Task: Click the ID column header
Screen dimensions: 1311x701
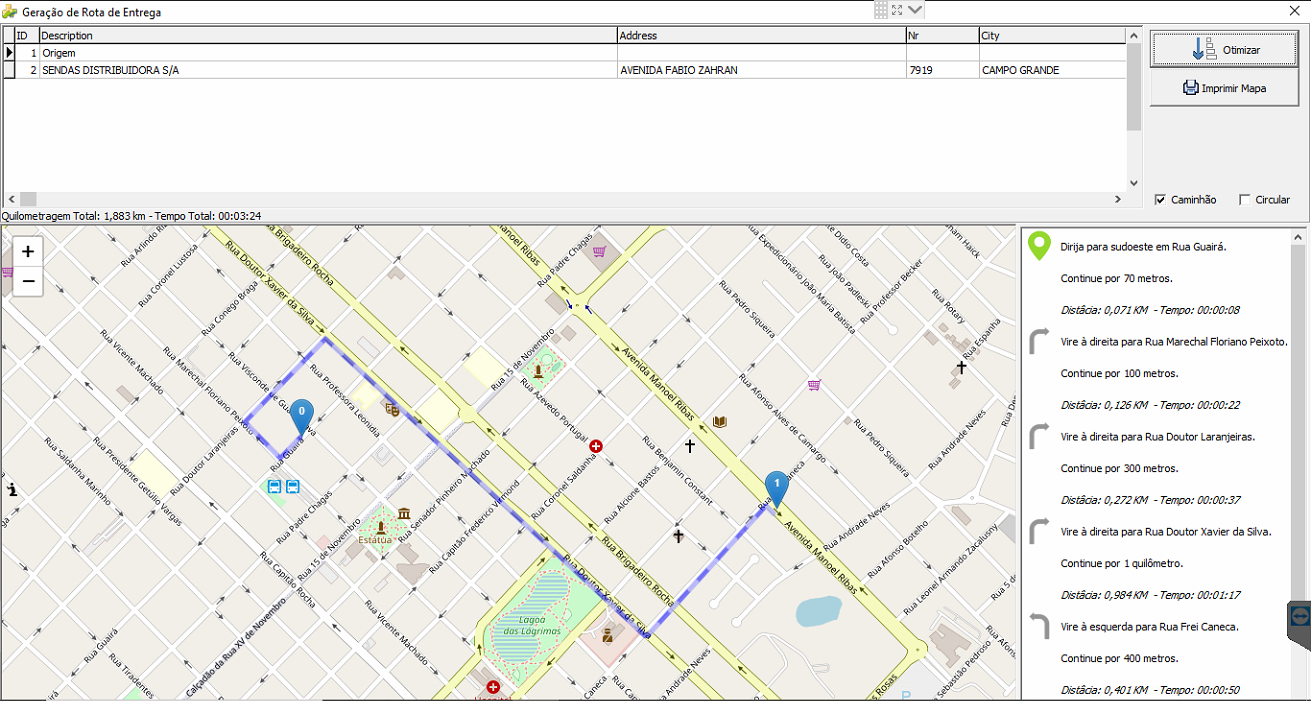Action: click(27, 35)
